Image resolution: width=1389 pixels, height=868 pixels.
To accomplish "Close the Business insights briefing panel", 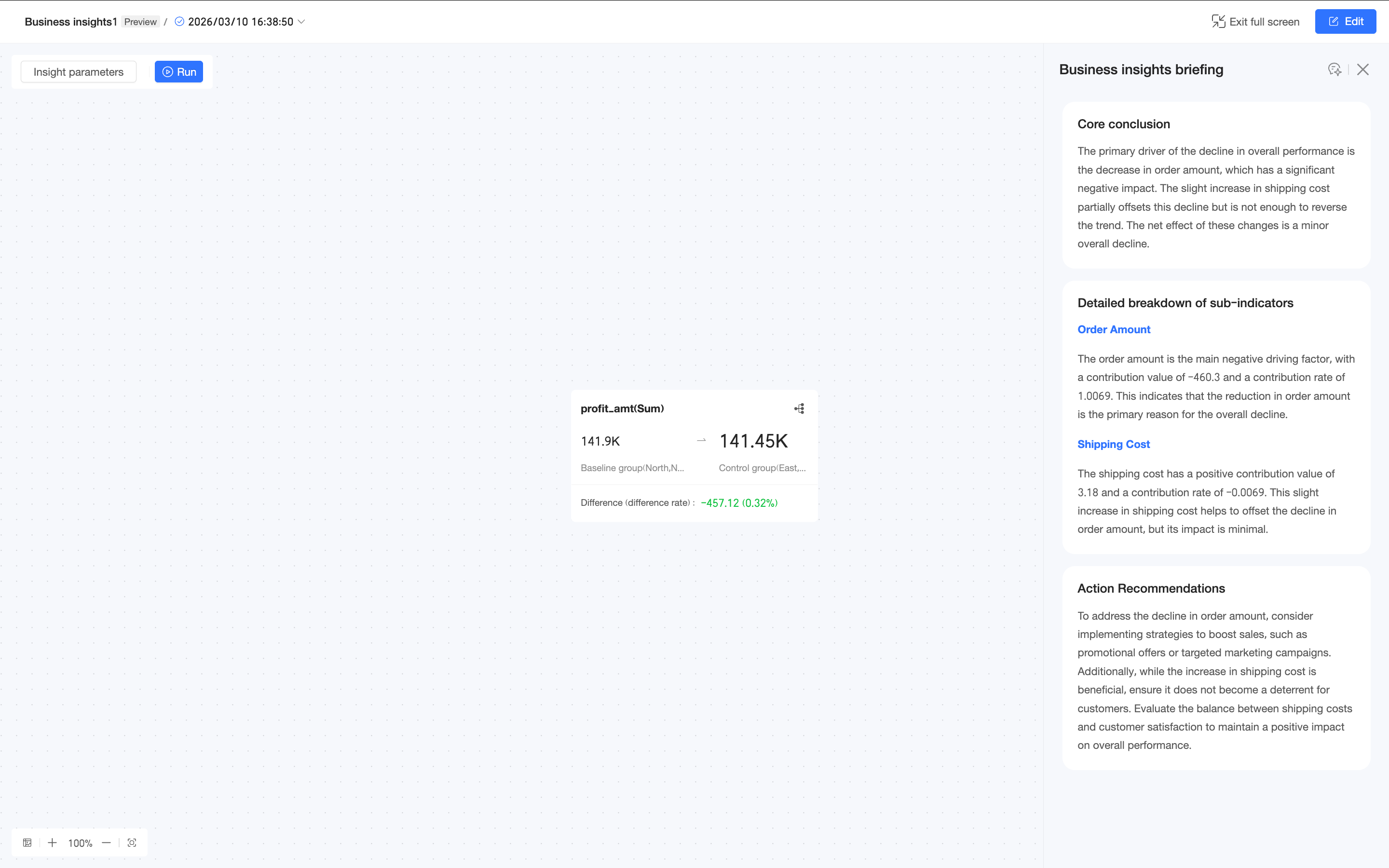I will [x=1362, y=69].
